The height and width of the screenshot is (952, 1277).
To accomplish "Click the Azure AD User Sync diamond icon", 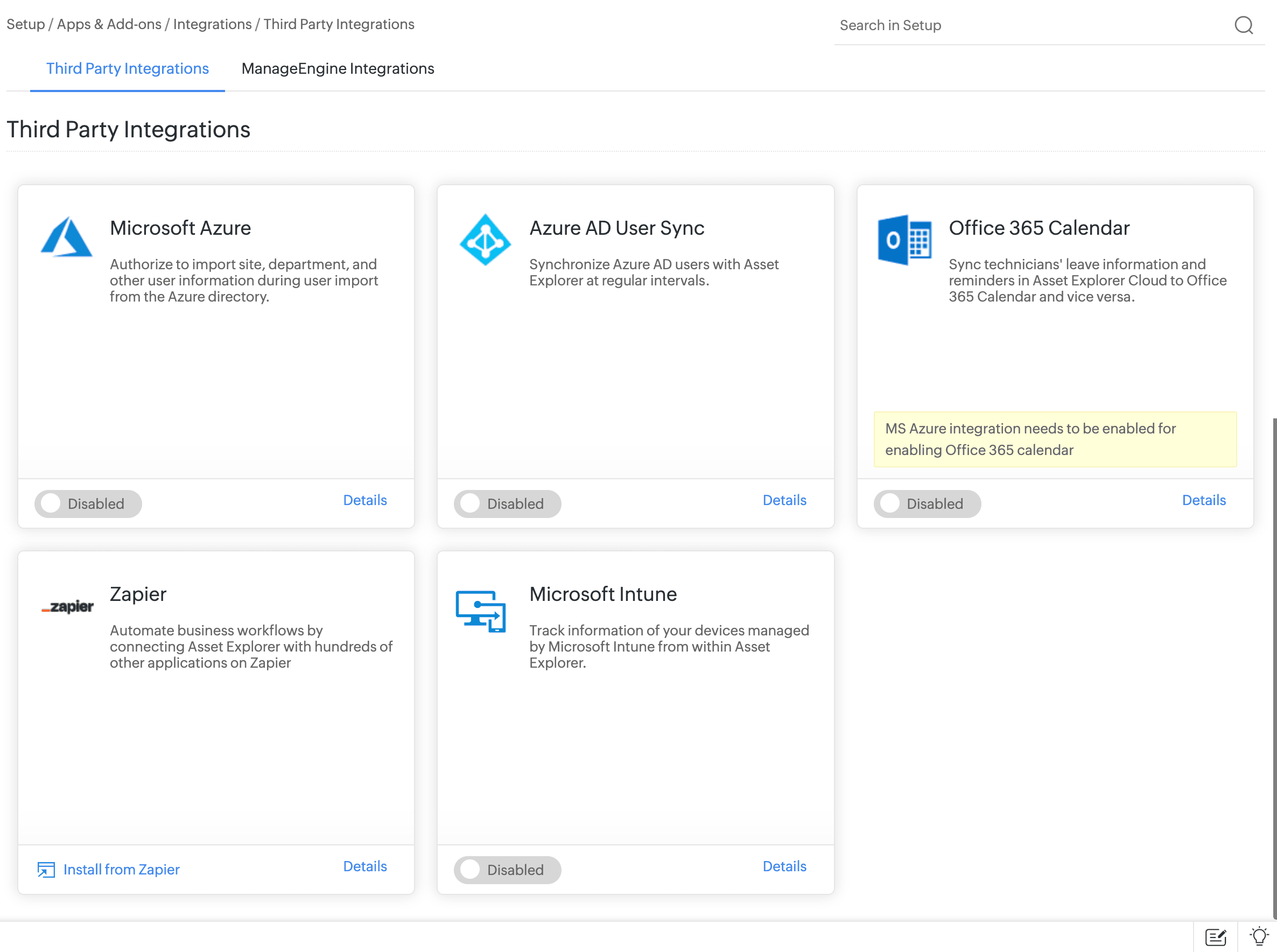I will (x=485, y=240).
